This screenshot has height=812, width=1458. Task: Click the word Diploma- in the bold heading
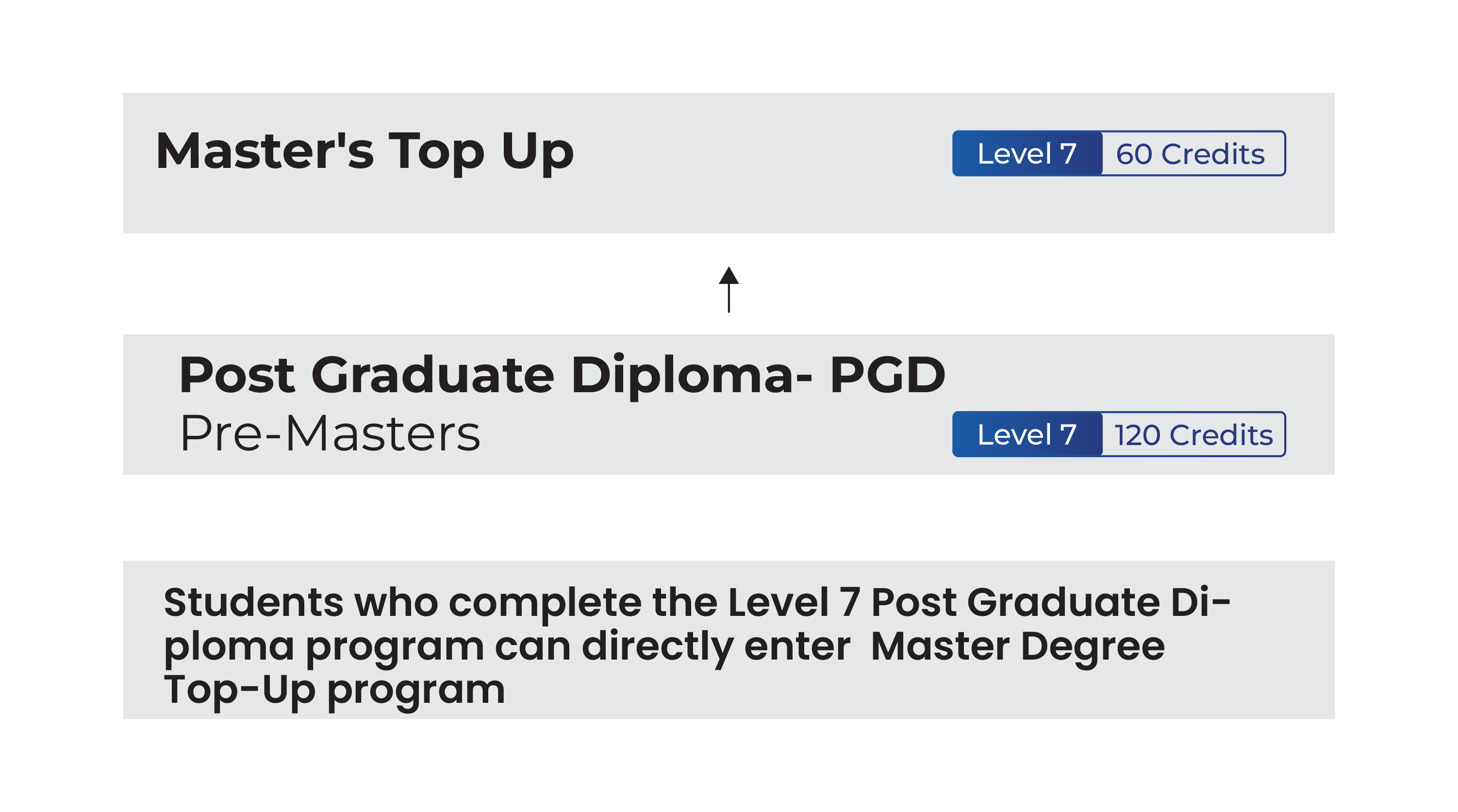click(x=692, y=375)
